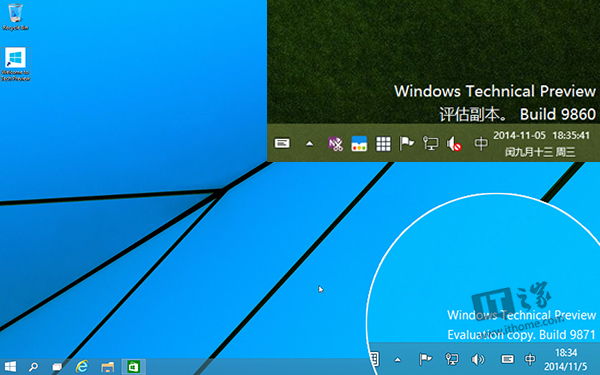The image size is (600, 375).
Task: Open the green Store app on the taskbar
Action: [133, 367]
